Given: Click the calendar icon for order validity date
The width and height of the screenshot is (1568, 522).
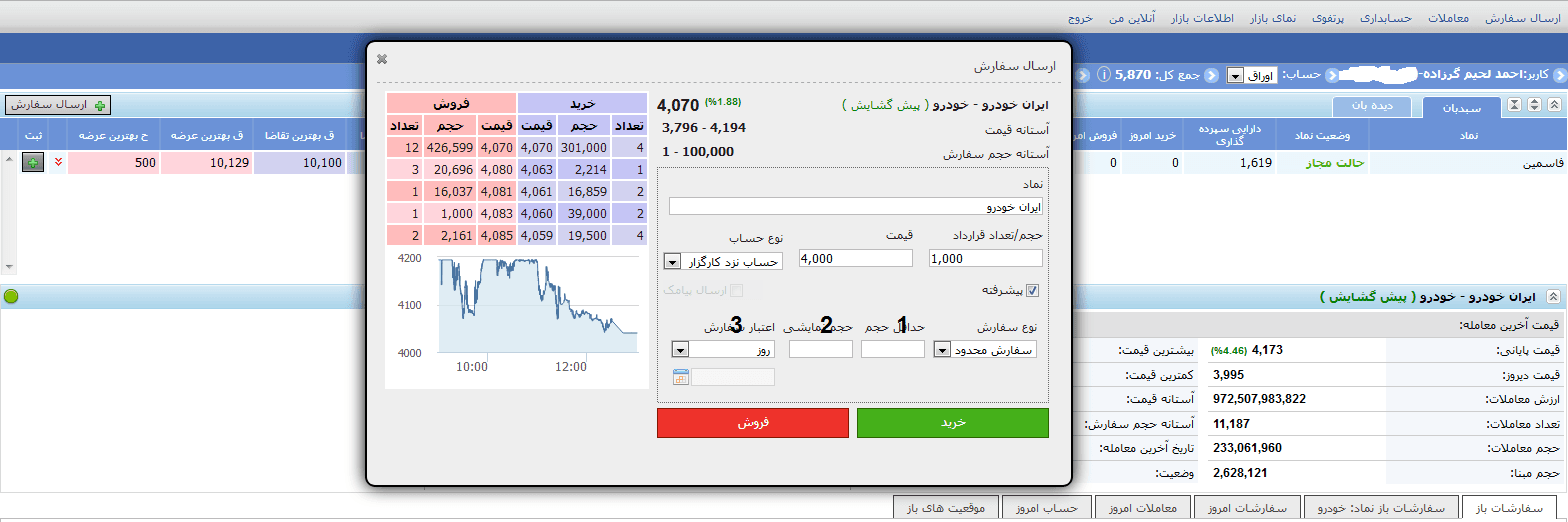Looking at the screenshot, I should [x=681, y=377].
